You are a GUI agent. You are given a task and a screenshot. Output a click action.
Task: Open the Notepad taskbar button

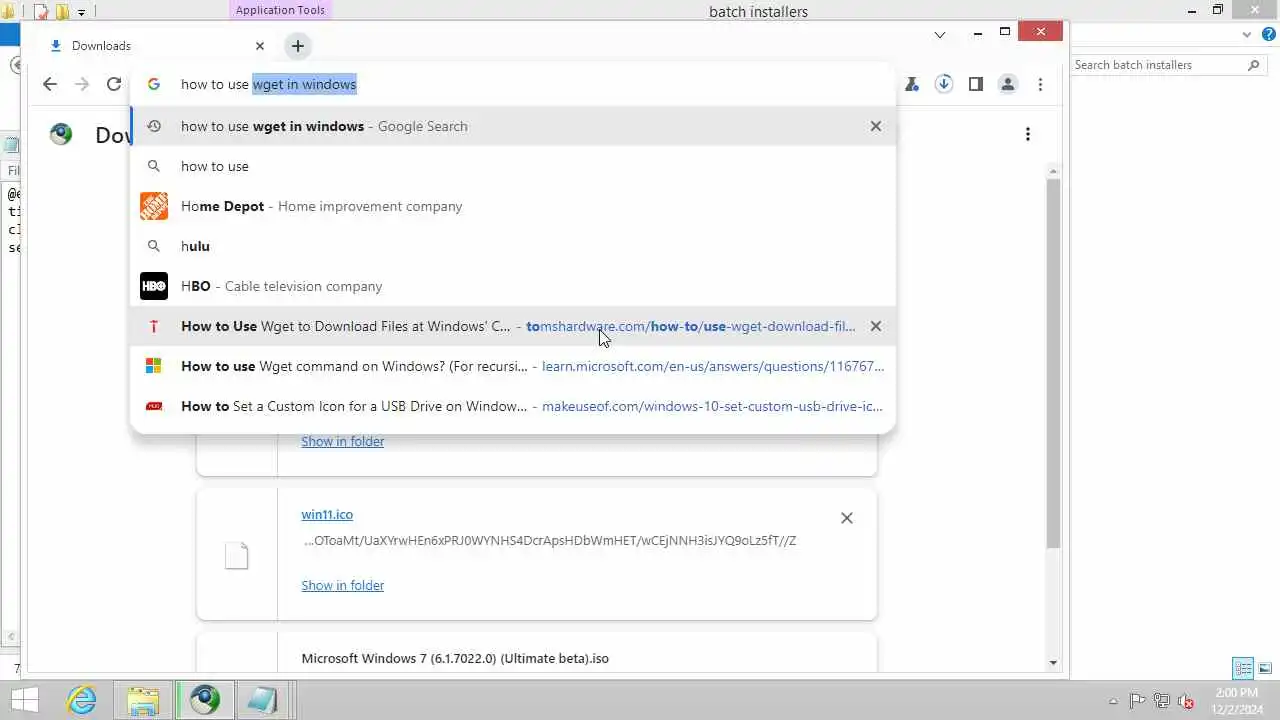coord(262,700)
